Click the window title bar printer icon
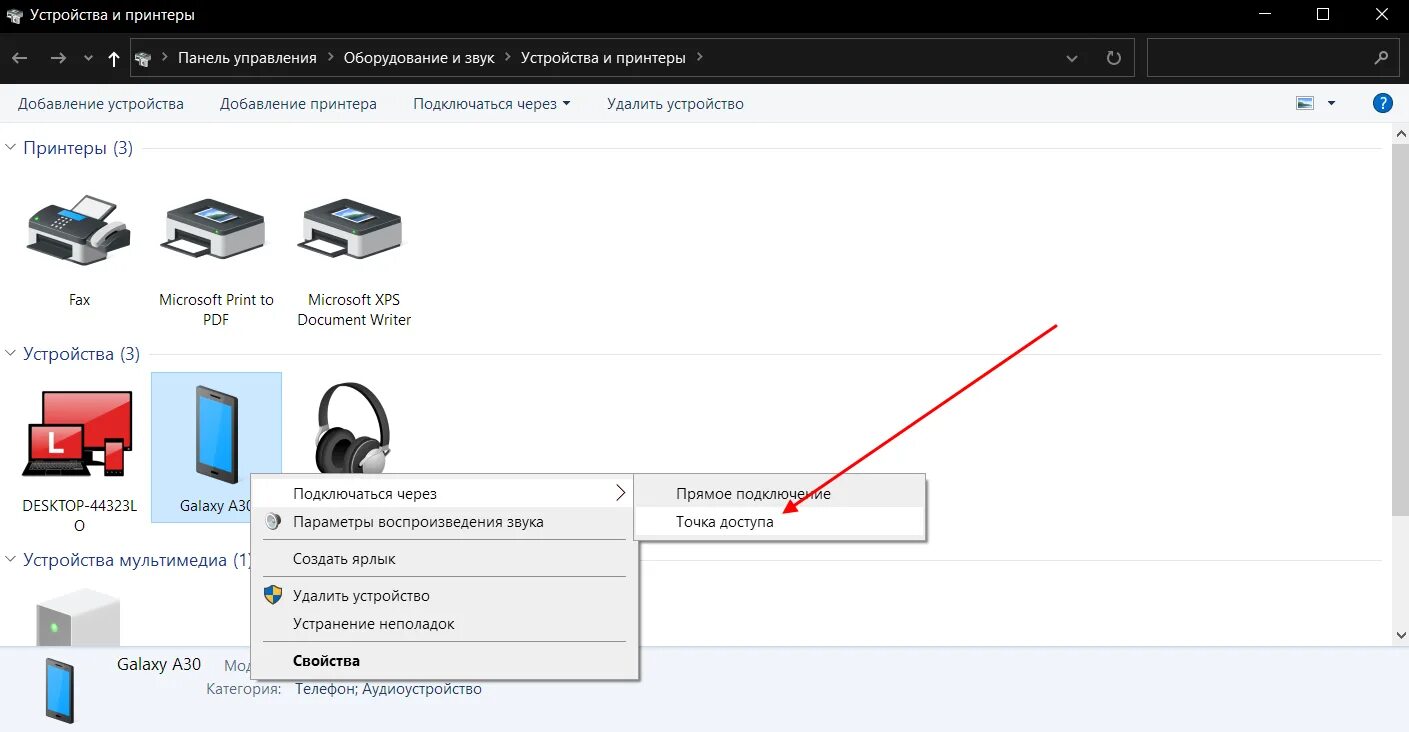The image size is (1409, 732). (14, 15)
